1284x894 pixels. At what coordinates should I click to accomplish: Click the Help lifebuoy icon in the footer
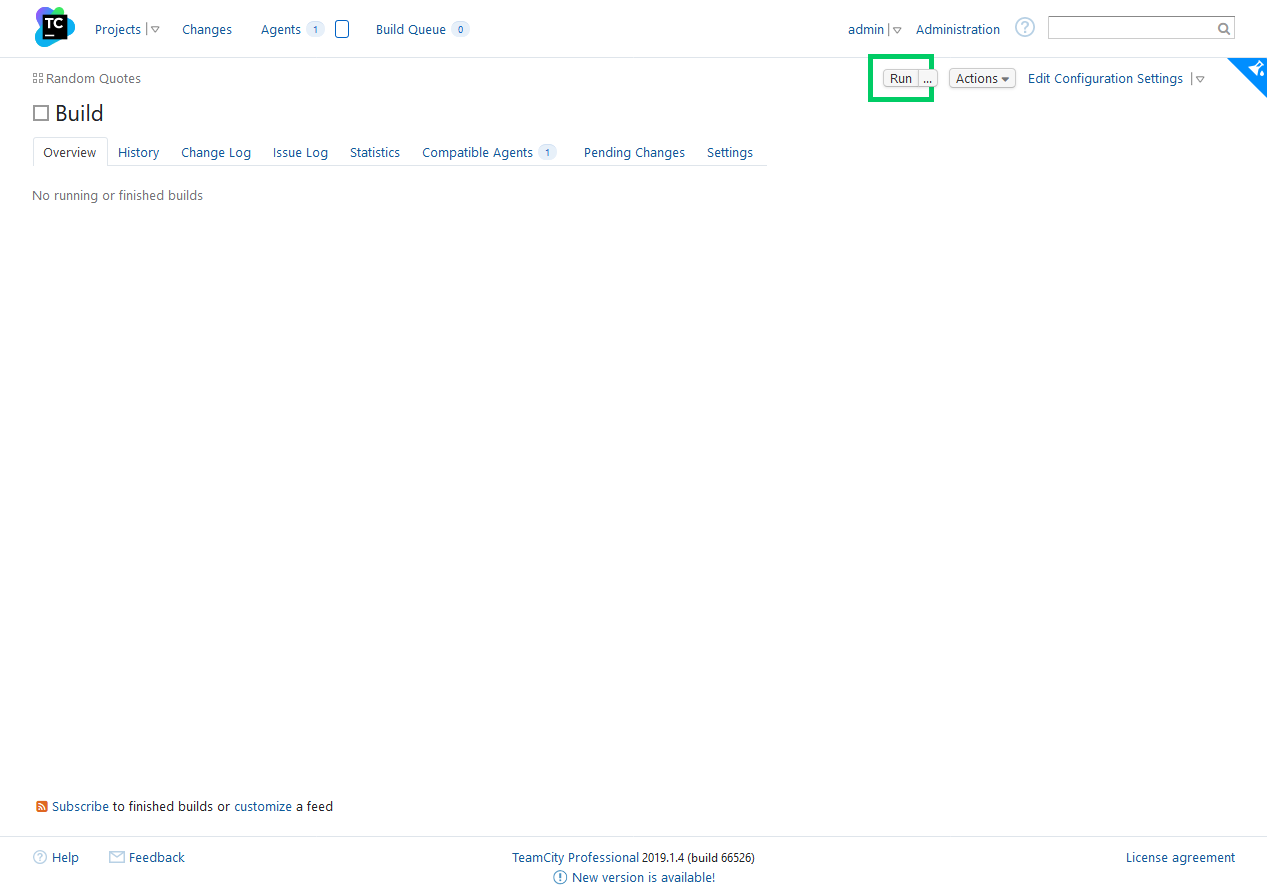point(40,857)
